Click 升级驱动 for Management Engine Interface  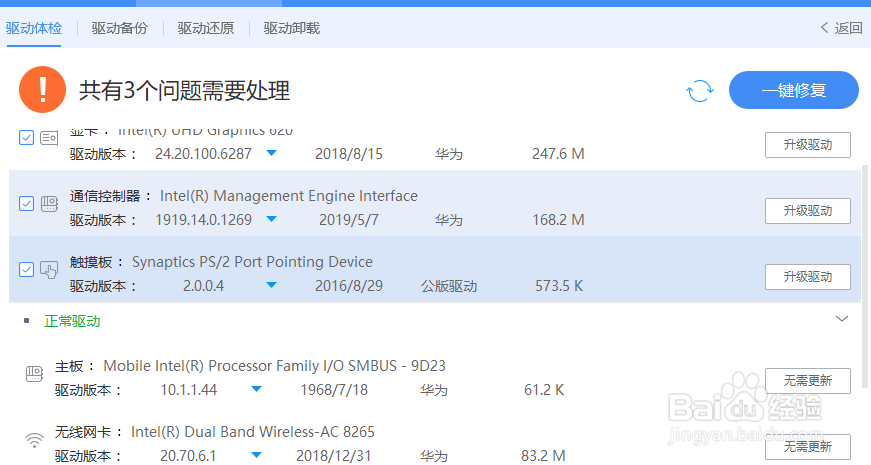[x=808, y=211]
